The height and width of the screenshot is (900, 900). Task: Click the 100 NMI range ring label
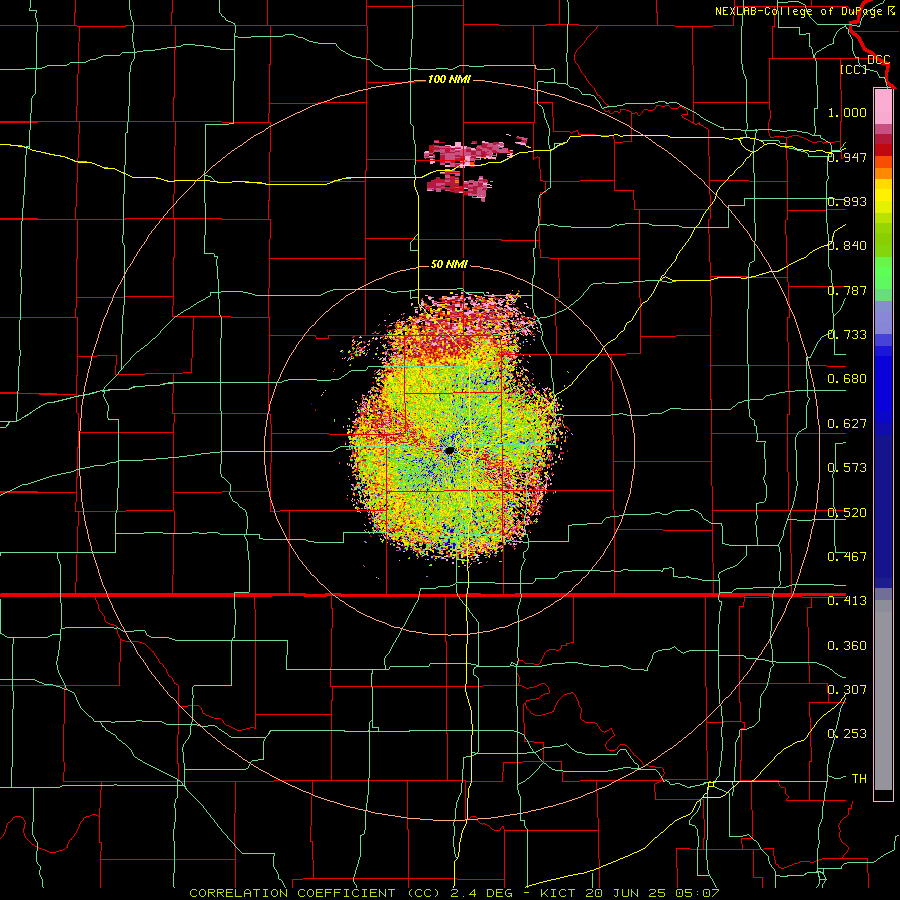(x=449, y=79)
